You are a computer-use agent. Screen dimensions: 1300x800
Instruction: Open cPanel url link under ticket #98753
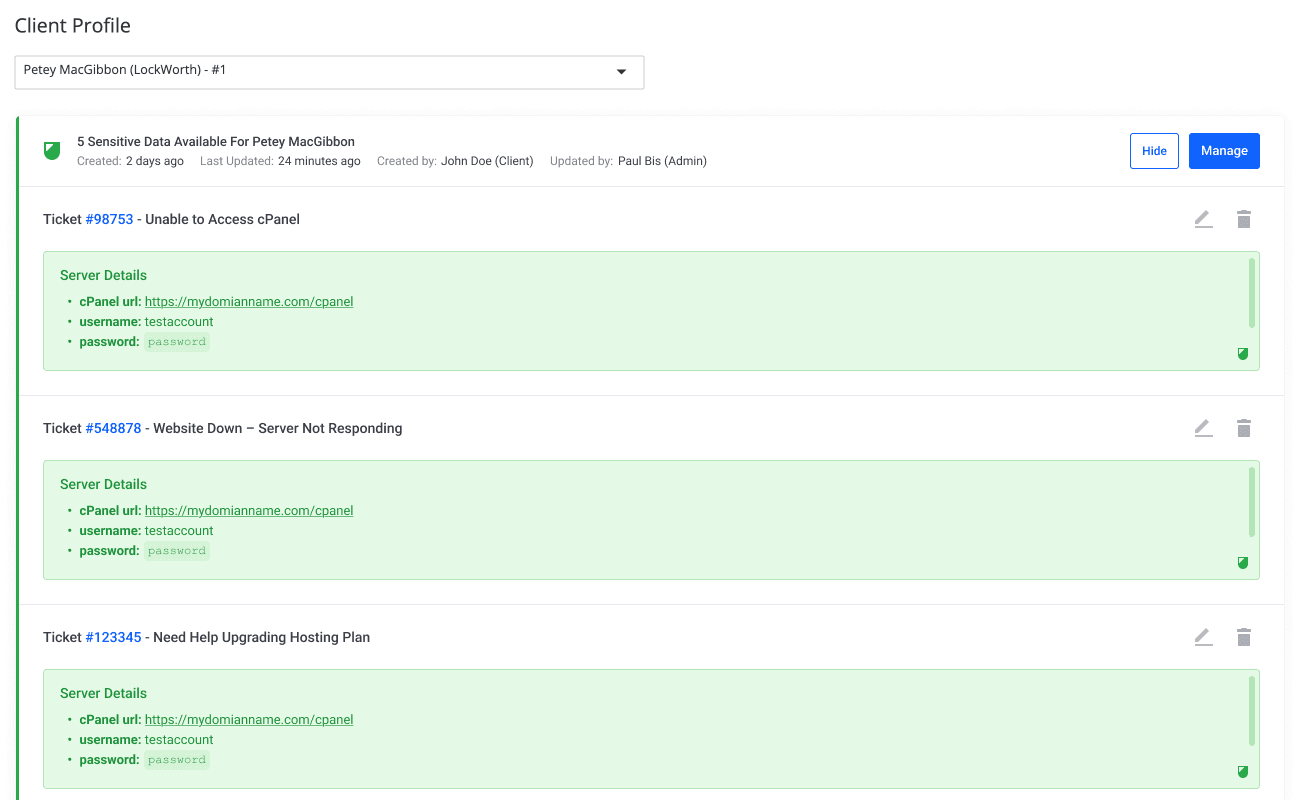pos(249,301)
